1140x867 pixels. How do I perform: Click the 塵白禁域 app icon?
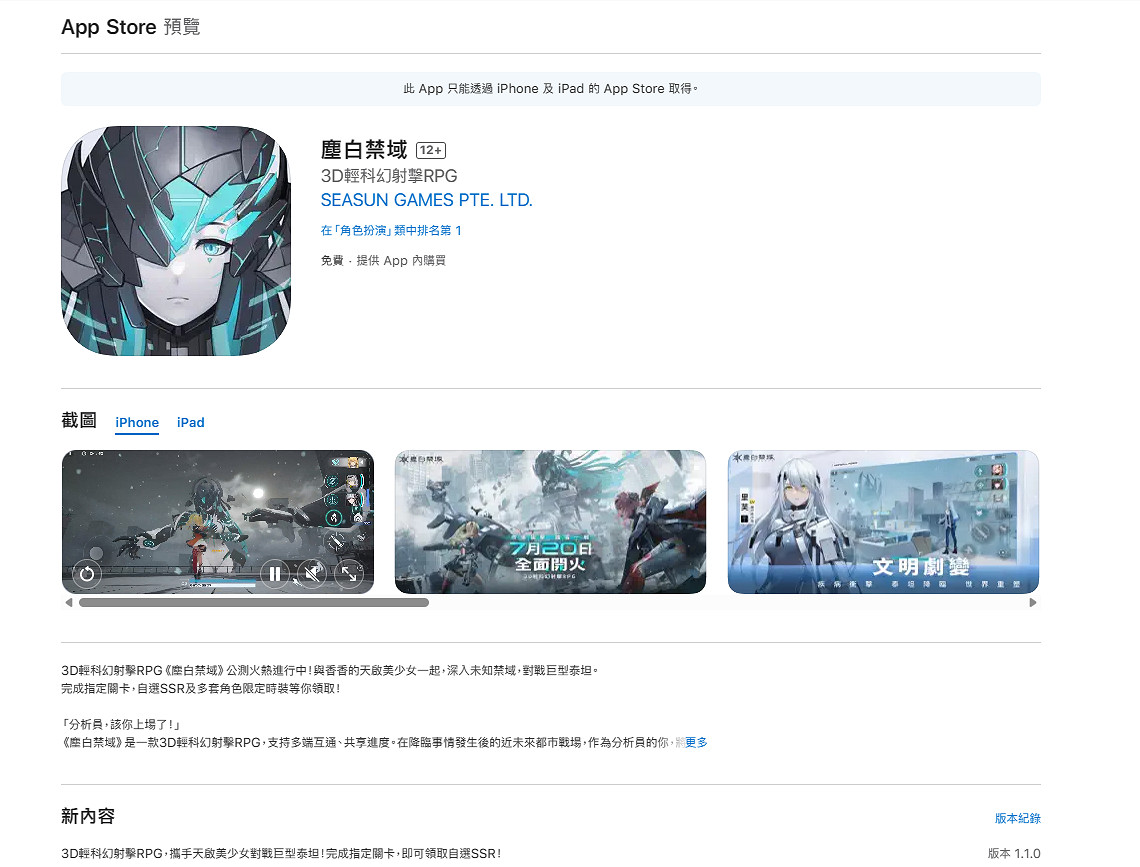point(175,241)
